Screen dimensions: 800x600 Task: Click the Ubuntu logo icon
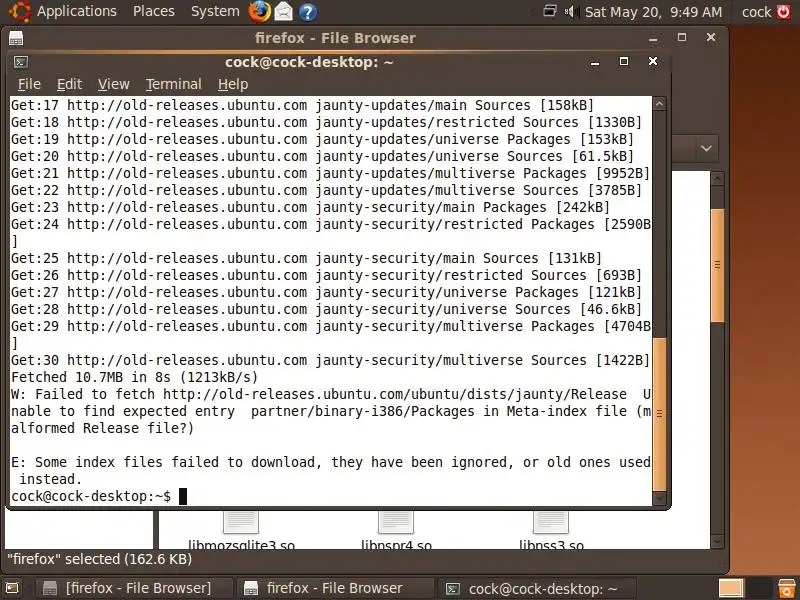(x=19, y=11)
